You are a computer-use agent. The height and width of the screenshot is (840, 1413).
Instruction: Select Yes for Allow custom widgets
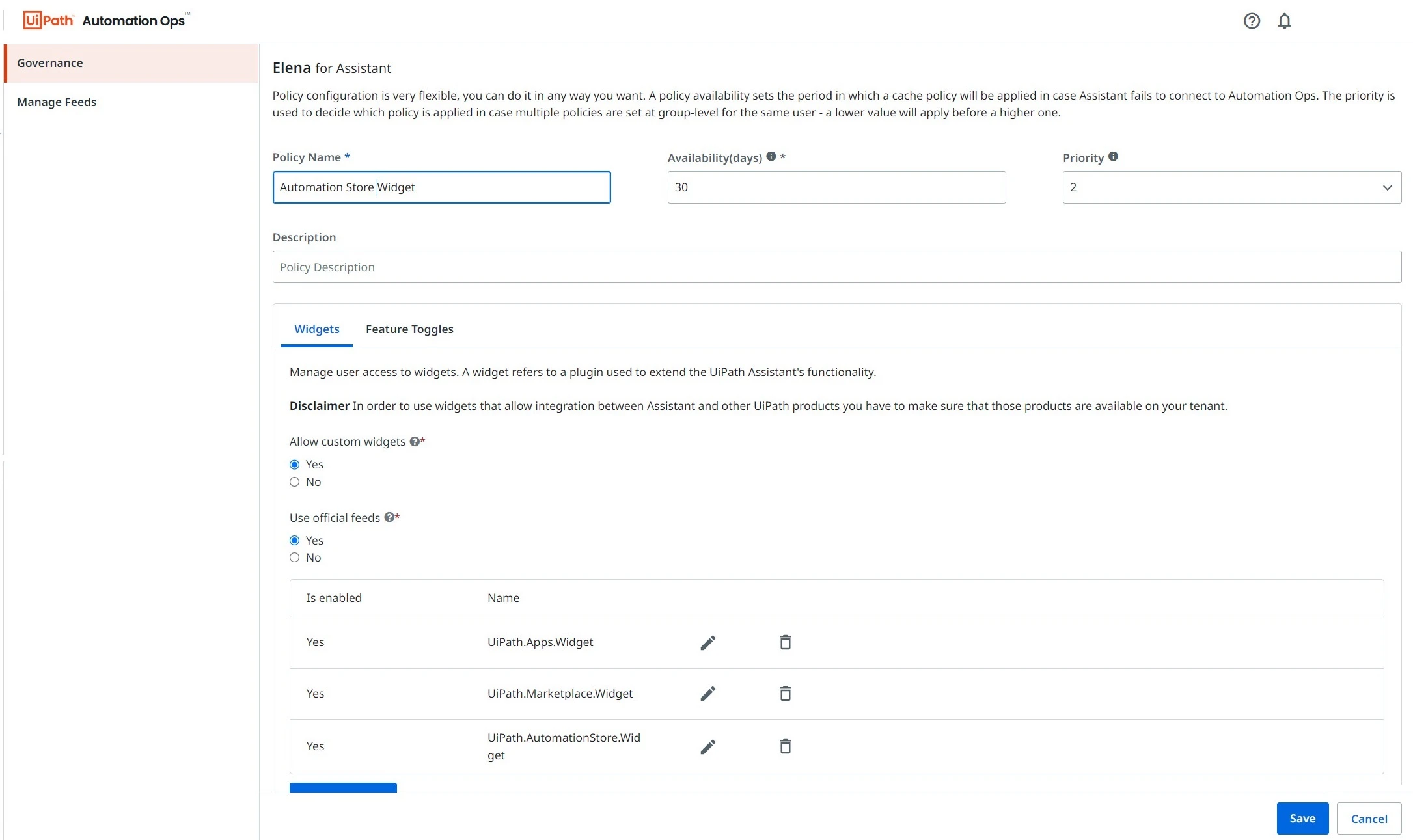pos(295,465)
